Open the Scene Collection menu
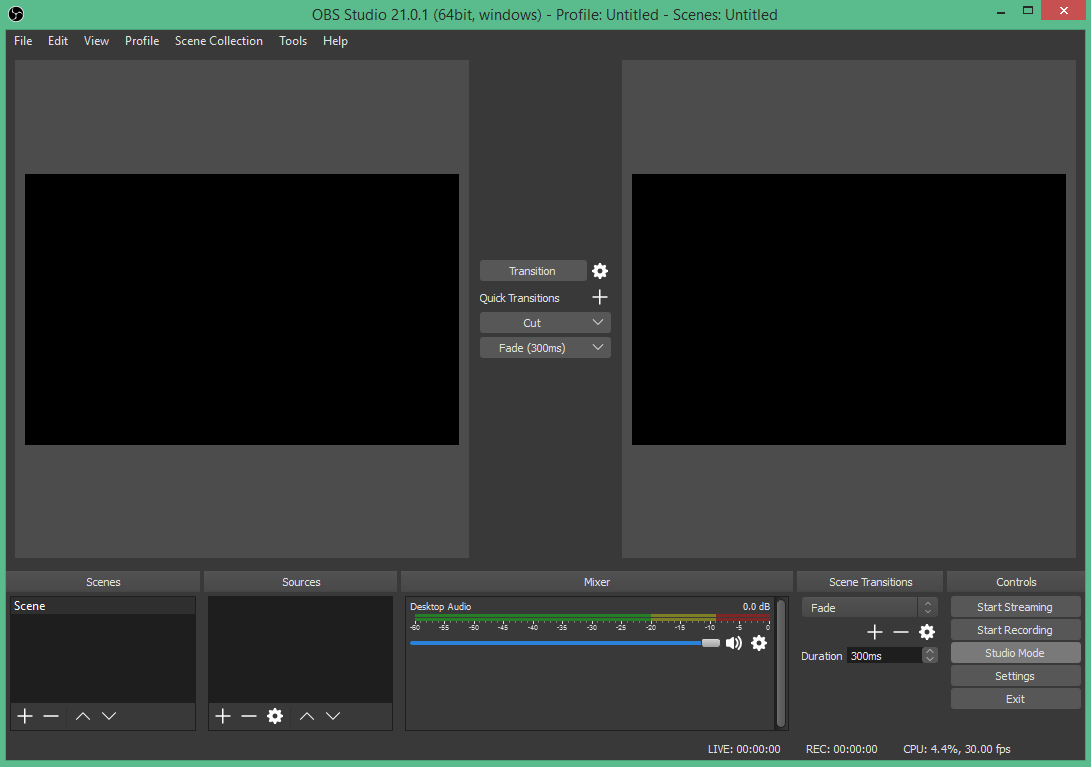 (218, 41)
